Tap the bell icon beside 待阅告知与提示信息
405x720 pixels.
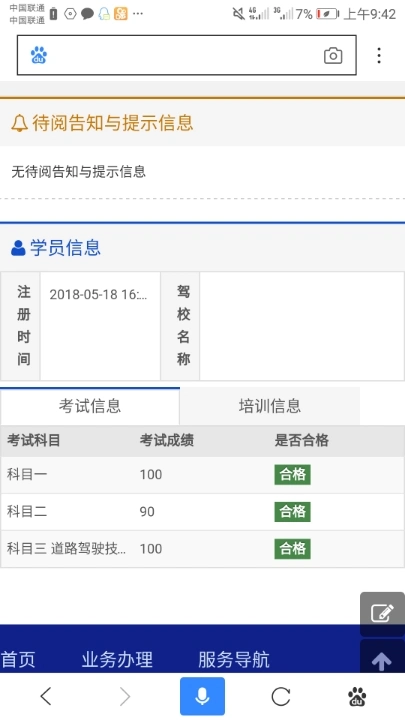(19, 123)
